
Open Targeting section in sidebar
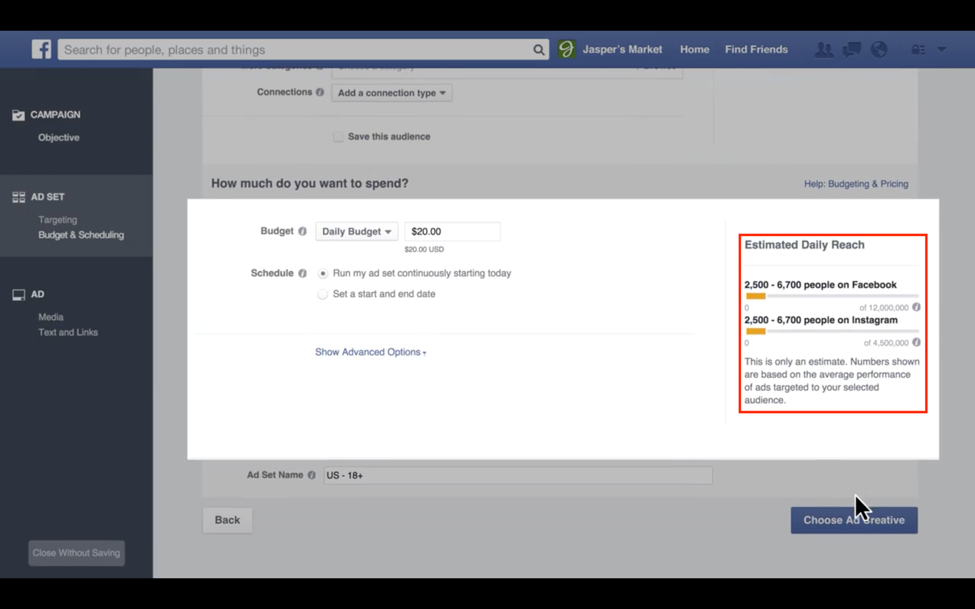click(57, 219)
